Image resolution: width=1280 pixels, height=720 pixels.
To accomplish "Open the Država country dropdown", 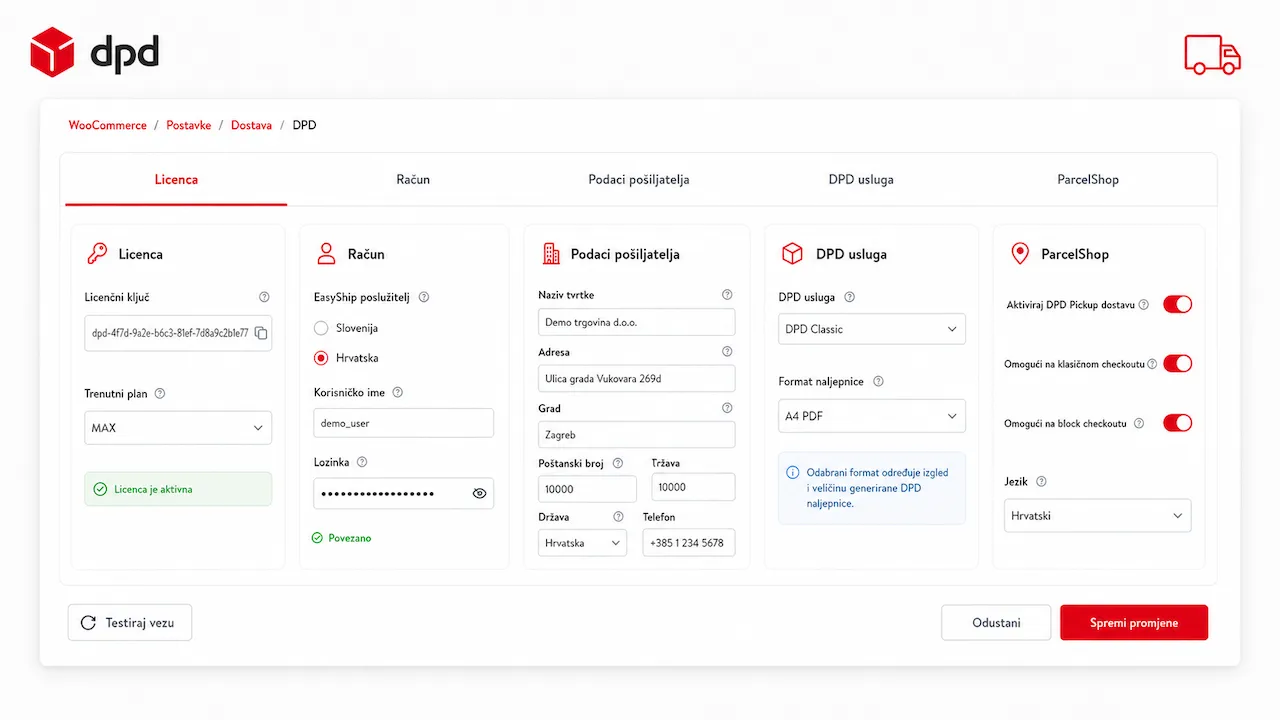I will (x=581, y=543).
